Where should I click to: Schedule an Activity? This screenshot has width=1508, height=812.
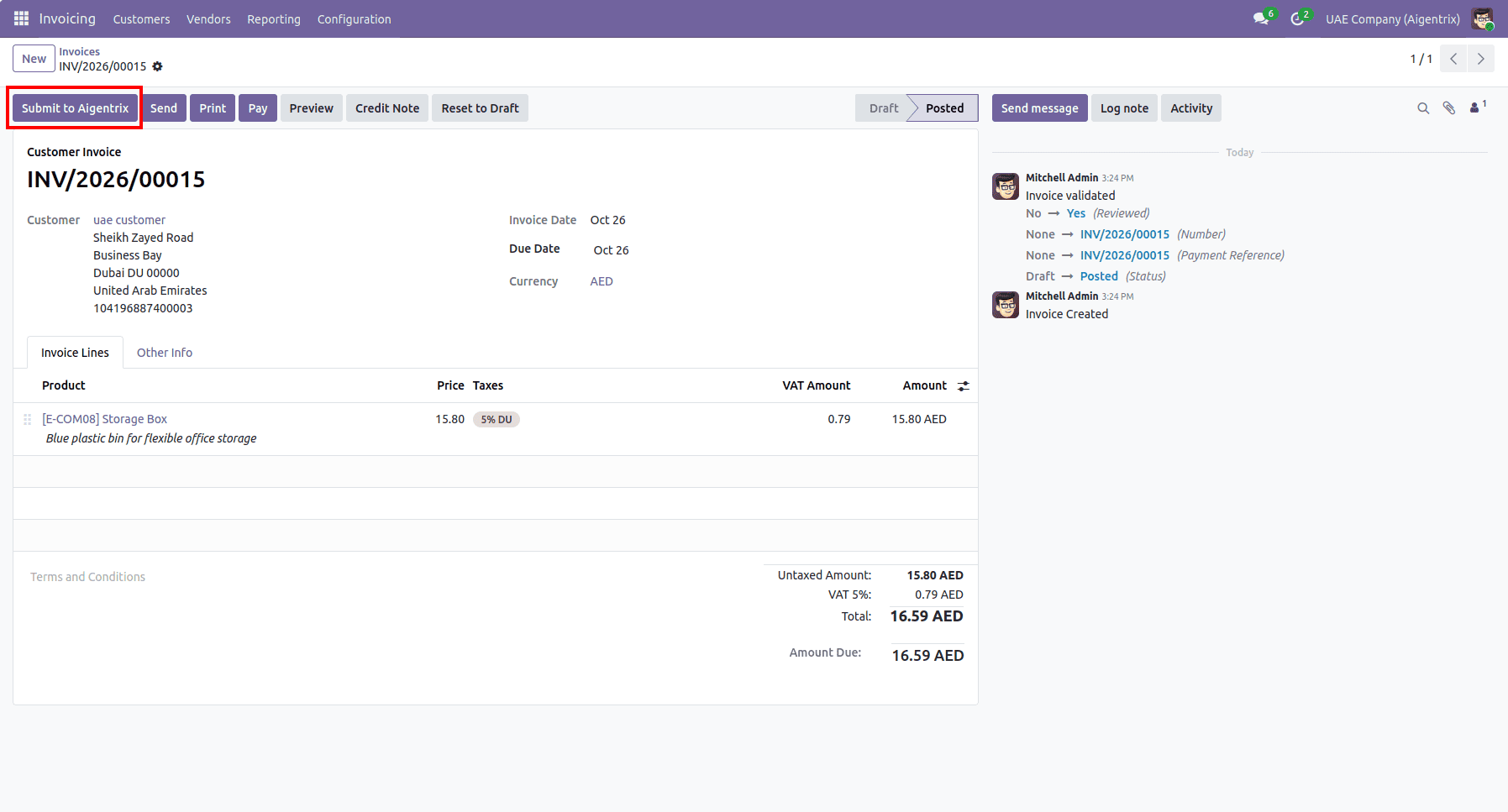click(x=1191, y=108)
